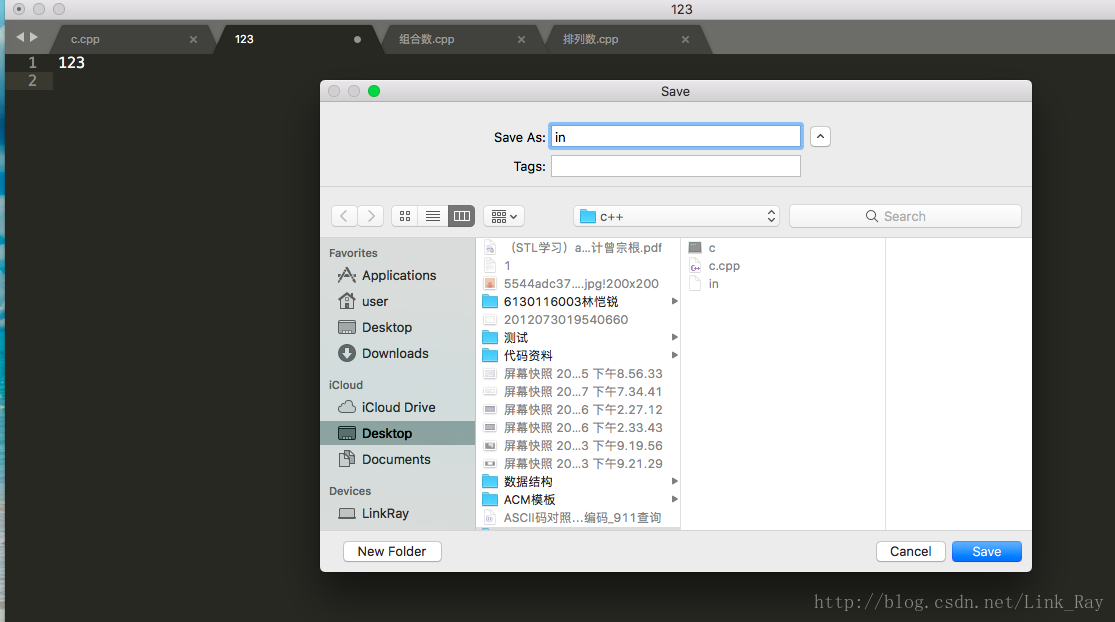Click the Documents sidebar icon

(346, 459)
